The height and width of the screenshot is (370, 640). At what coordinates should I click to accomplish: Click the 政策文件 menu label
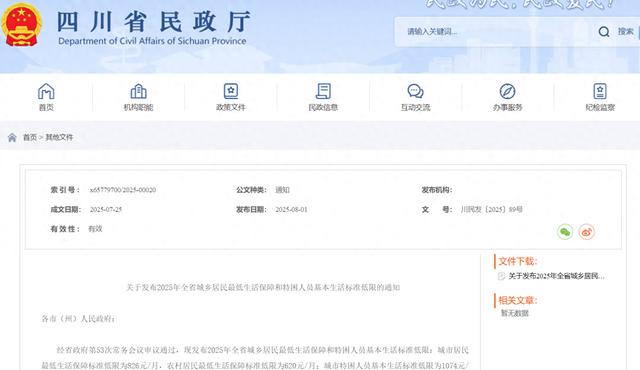(x=231, y=107)
